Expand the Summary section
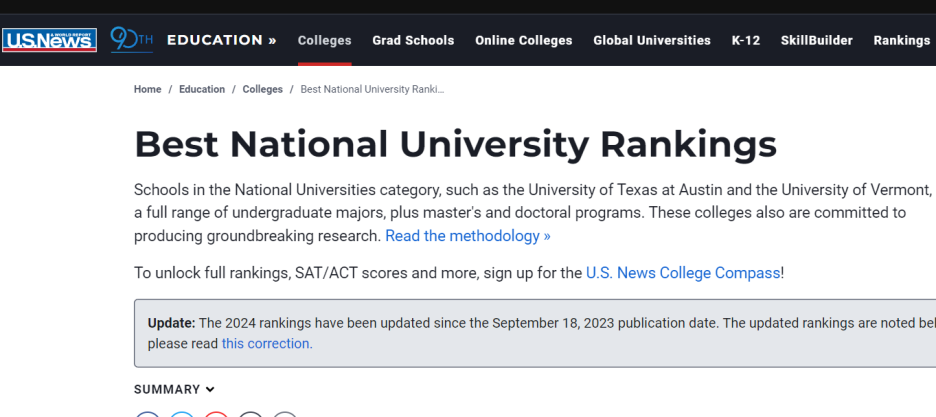This screenshot has width=936, height=417. 174,390
